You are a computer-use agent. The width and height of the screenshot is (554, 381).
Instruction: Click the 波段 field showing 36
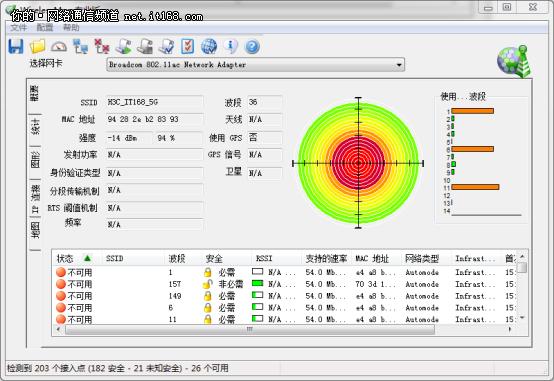click(265, 102)
